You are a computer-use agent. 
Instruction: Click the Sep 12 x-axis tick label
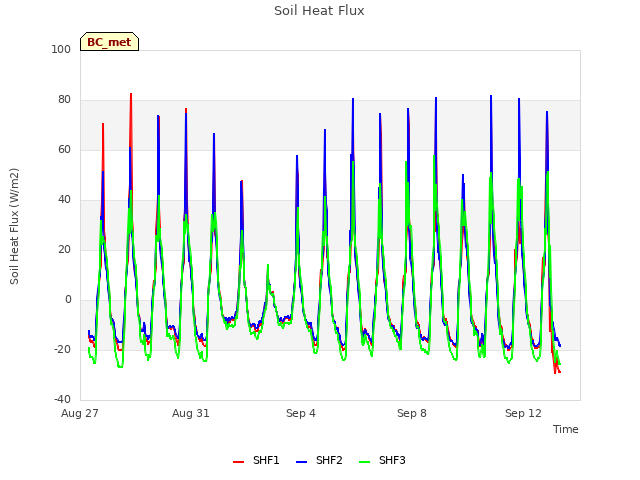(523, 413)
